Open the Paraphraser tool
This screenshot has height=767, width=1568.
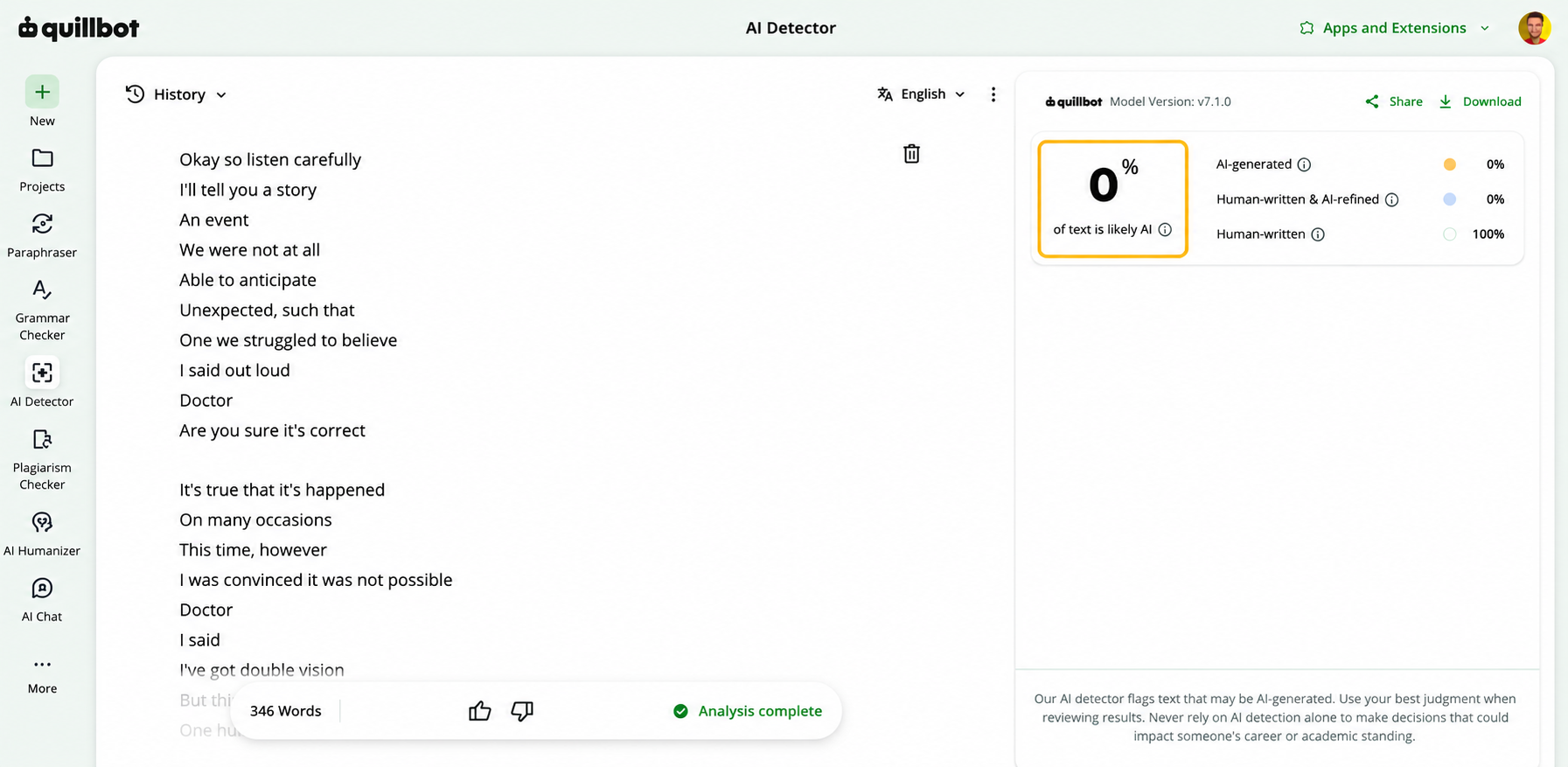42,236
